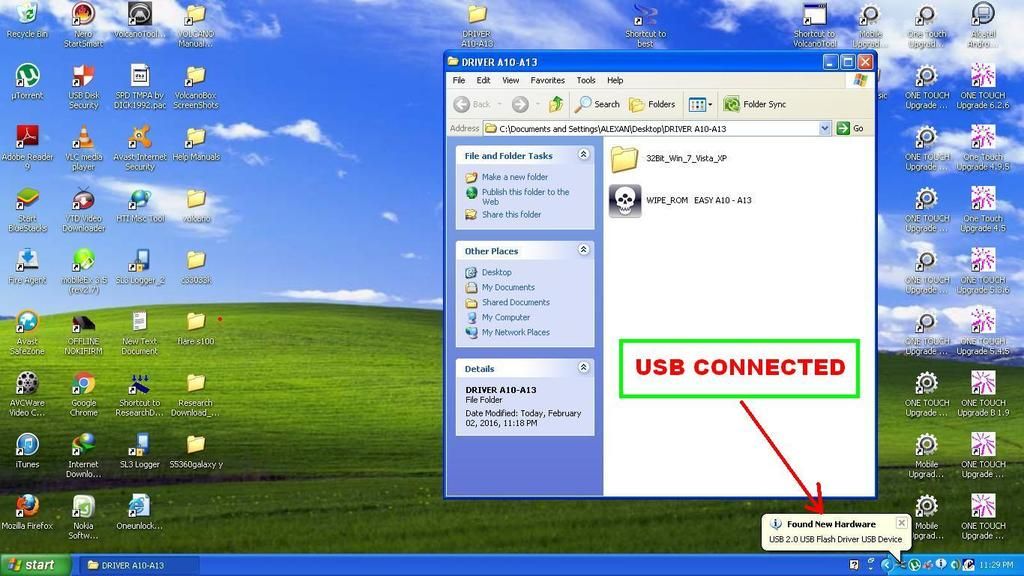Open the Search pane in Explorer
This screenshot has width=1024, height=576.
tap(597, 104)
